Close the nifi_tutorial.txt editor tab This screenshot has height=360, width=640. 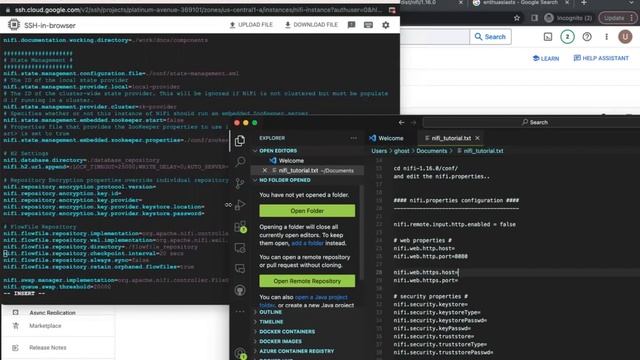pos(477,138)
